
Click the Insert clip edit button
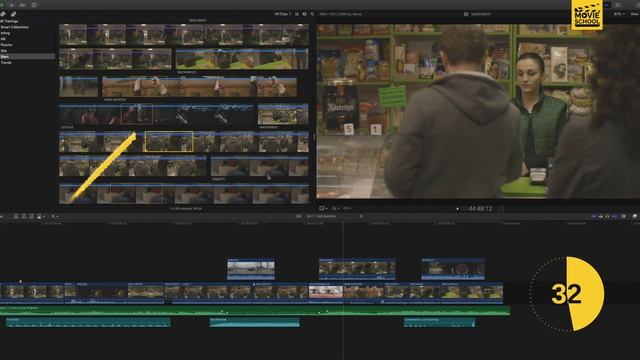coord(24,216)
